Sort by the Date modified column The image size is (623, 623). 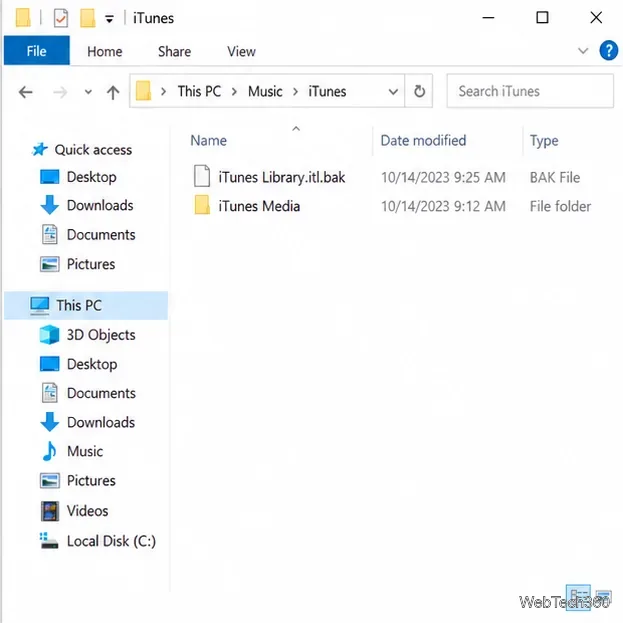click(x=423, y=140)
